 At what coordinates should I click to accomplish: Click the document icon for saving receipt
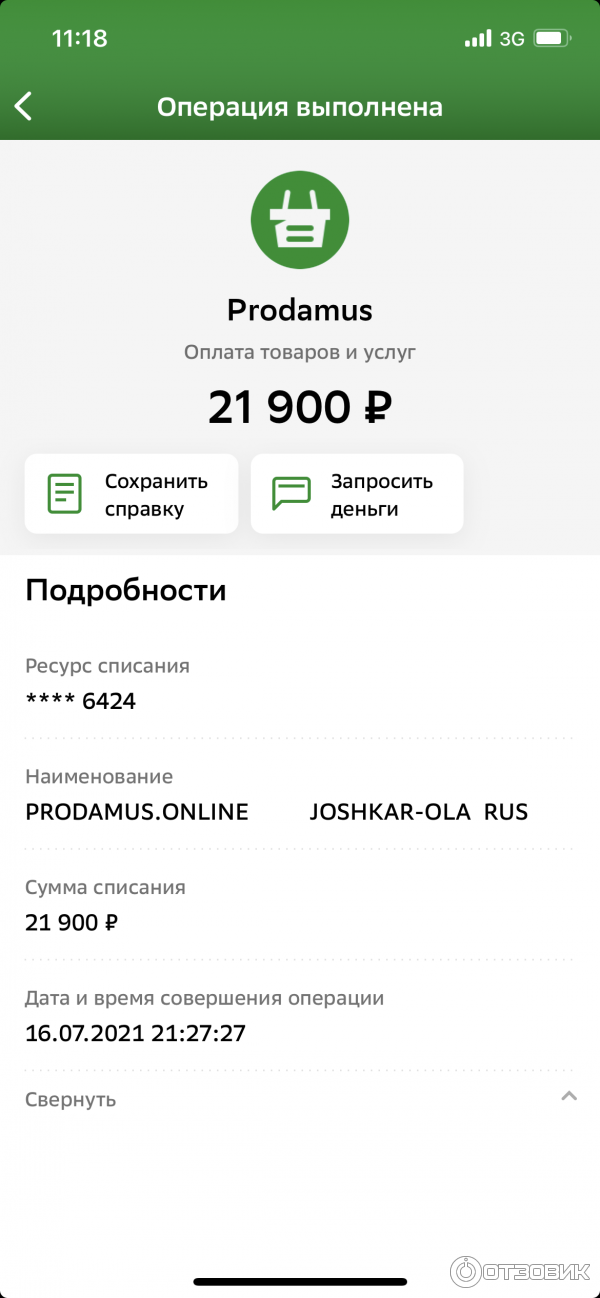point(65,494)
